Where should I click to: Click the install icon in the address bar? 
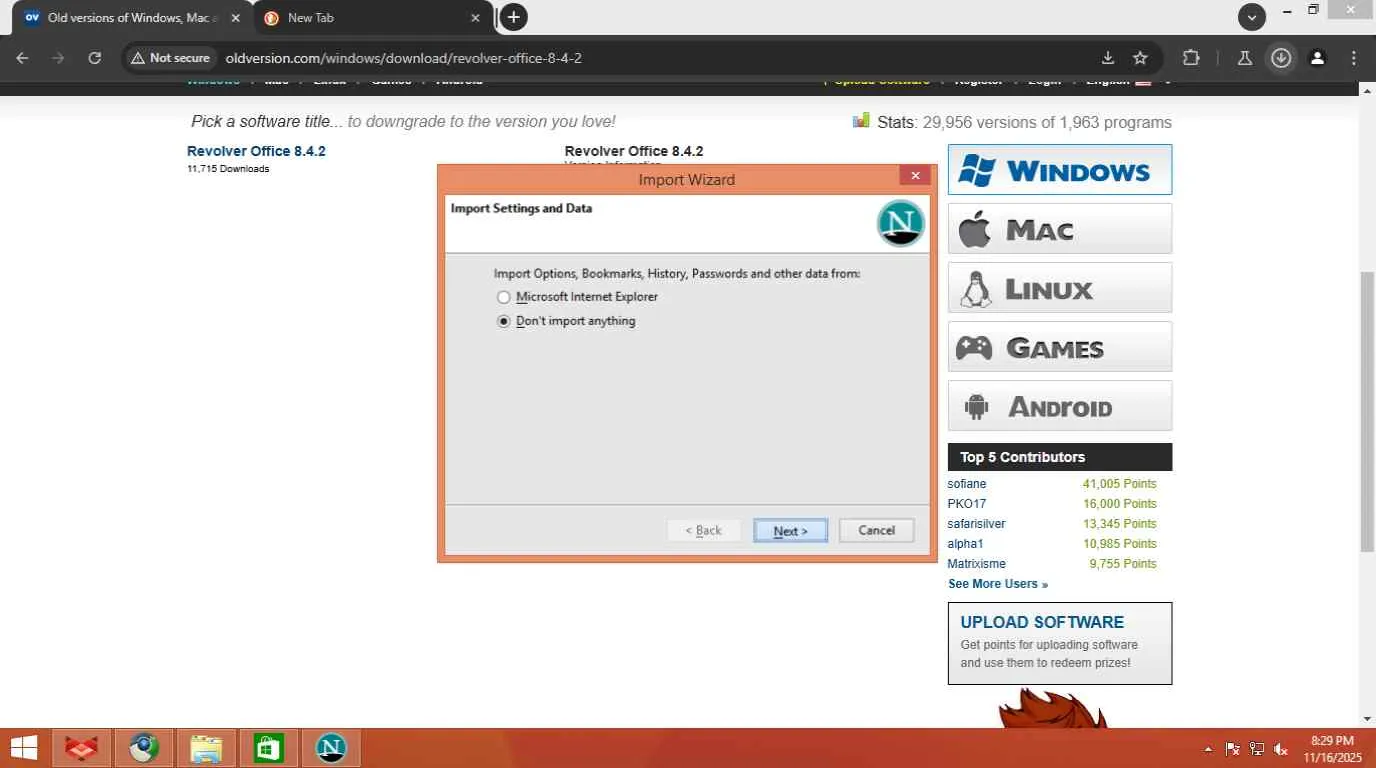[x=1108, y=58]
